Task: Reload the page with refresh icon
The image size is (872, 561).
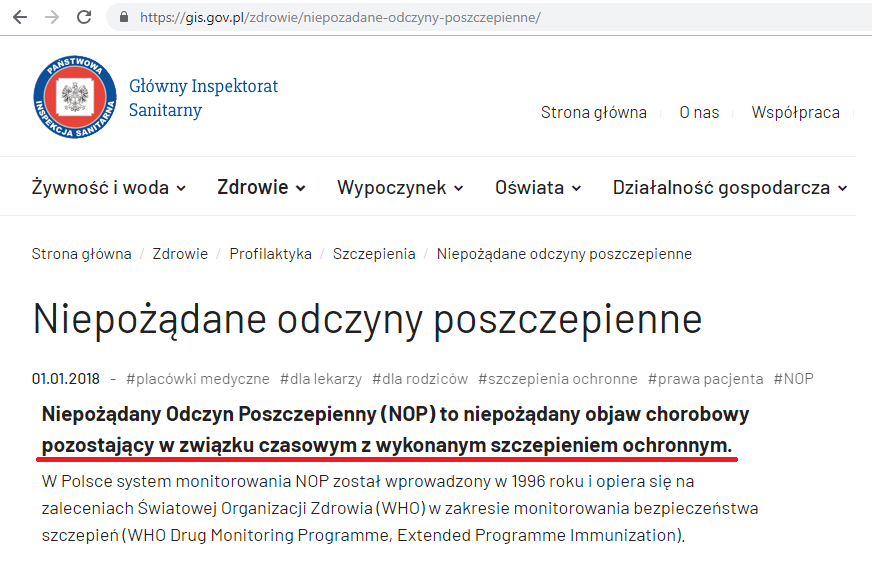Action: click(84, 17)
